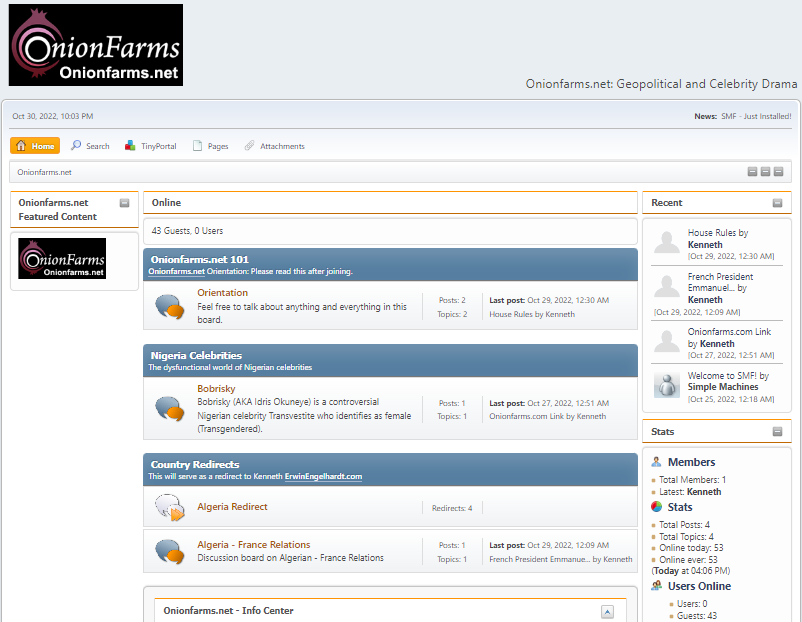Viewport: 802px width, 622px height.
Task: Click the Members person icon in Stats
Action: tap(657, 462)
